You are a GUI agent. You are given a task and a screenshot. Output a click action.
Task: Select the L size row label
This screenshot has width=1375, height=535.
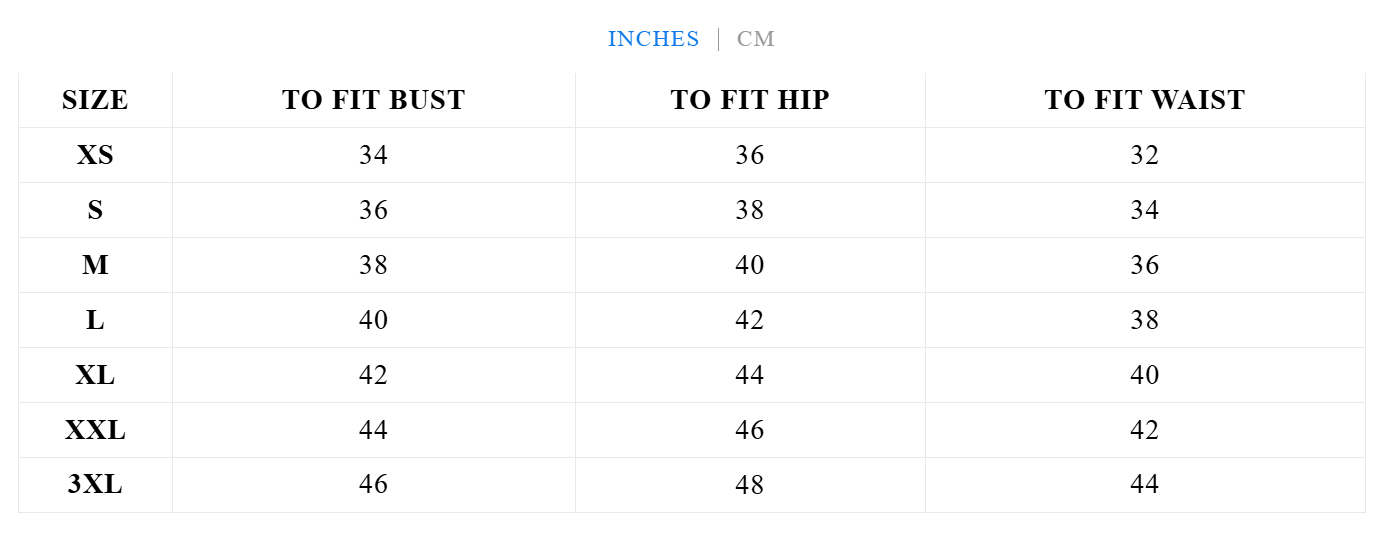coord(95,320)
